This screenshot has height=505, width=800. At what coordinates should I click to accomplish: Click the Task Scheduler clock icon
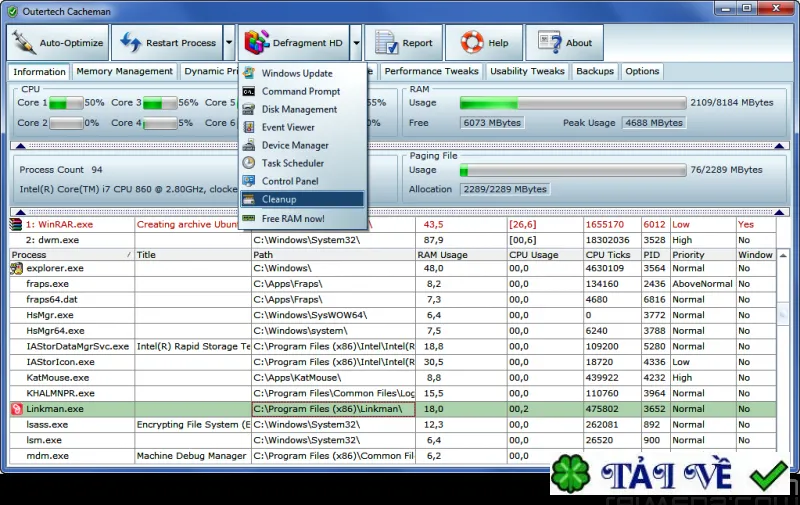pos(248,163)
